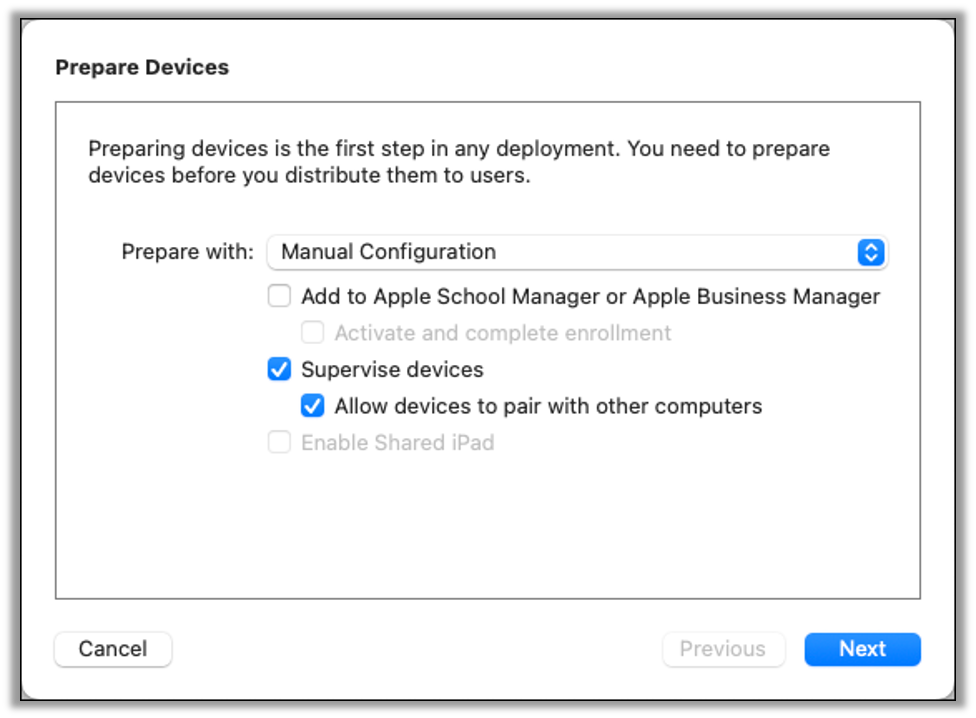The height and width of the screenshot is (718, 976).
Task: Click the Next button
Action: point(862,649)
